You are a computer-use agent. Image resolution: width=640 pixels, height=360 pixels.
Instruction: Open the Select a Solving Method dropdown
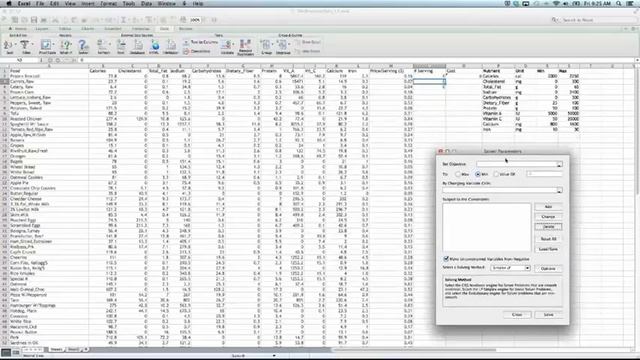510,268
